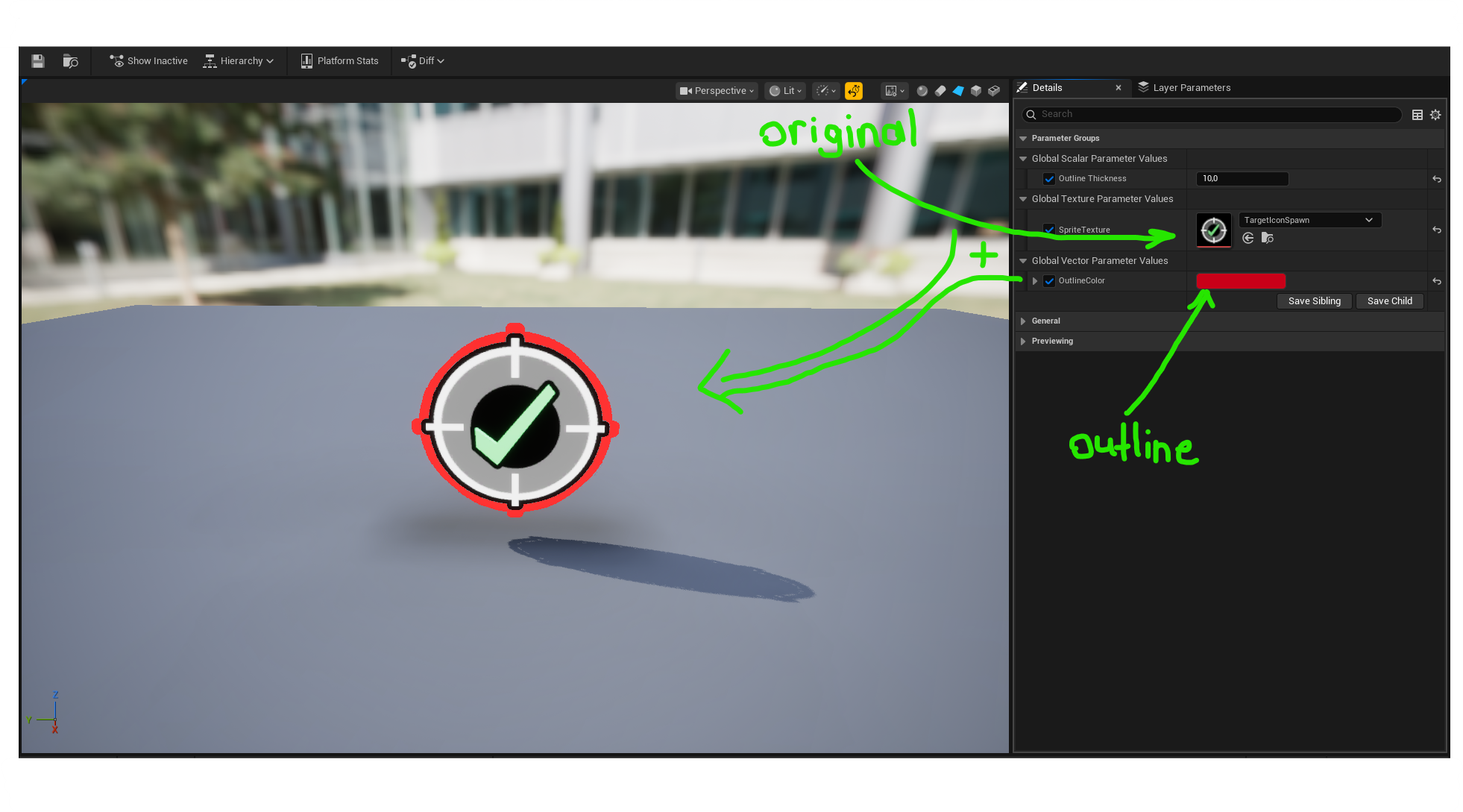Click the Details search field

click(1212, 114)
